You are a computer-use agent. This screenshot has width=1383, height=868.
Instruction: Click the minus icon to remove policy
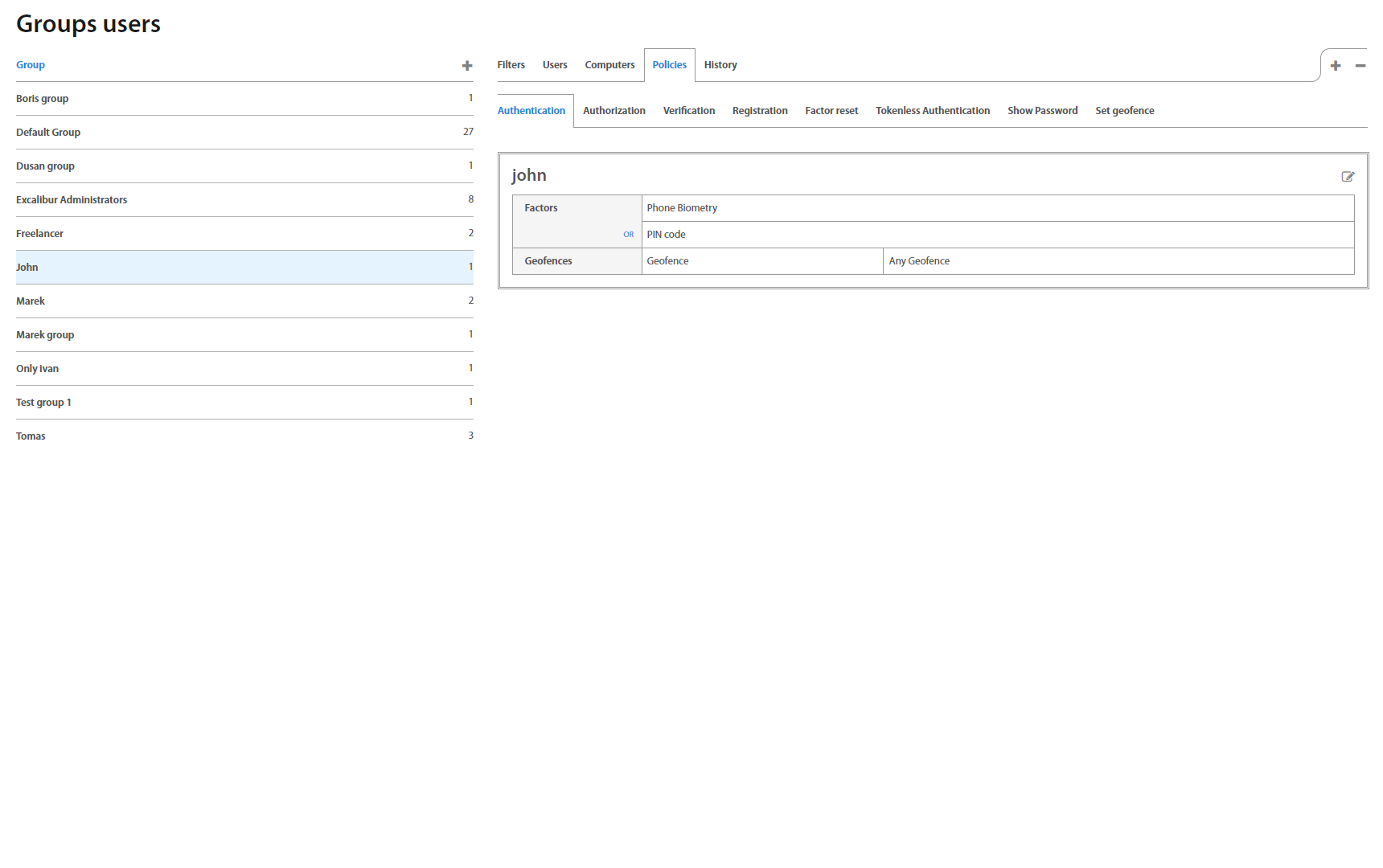pyautogui.click(x=1360, y=66)
